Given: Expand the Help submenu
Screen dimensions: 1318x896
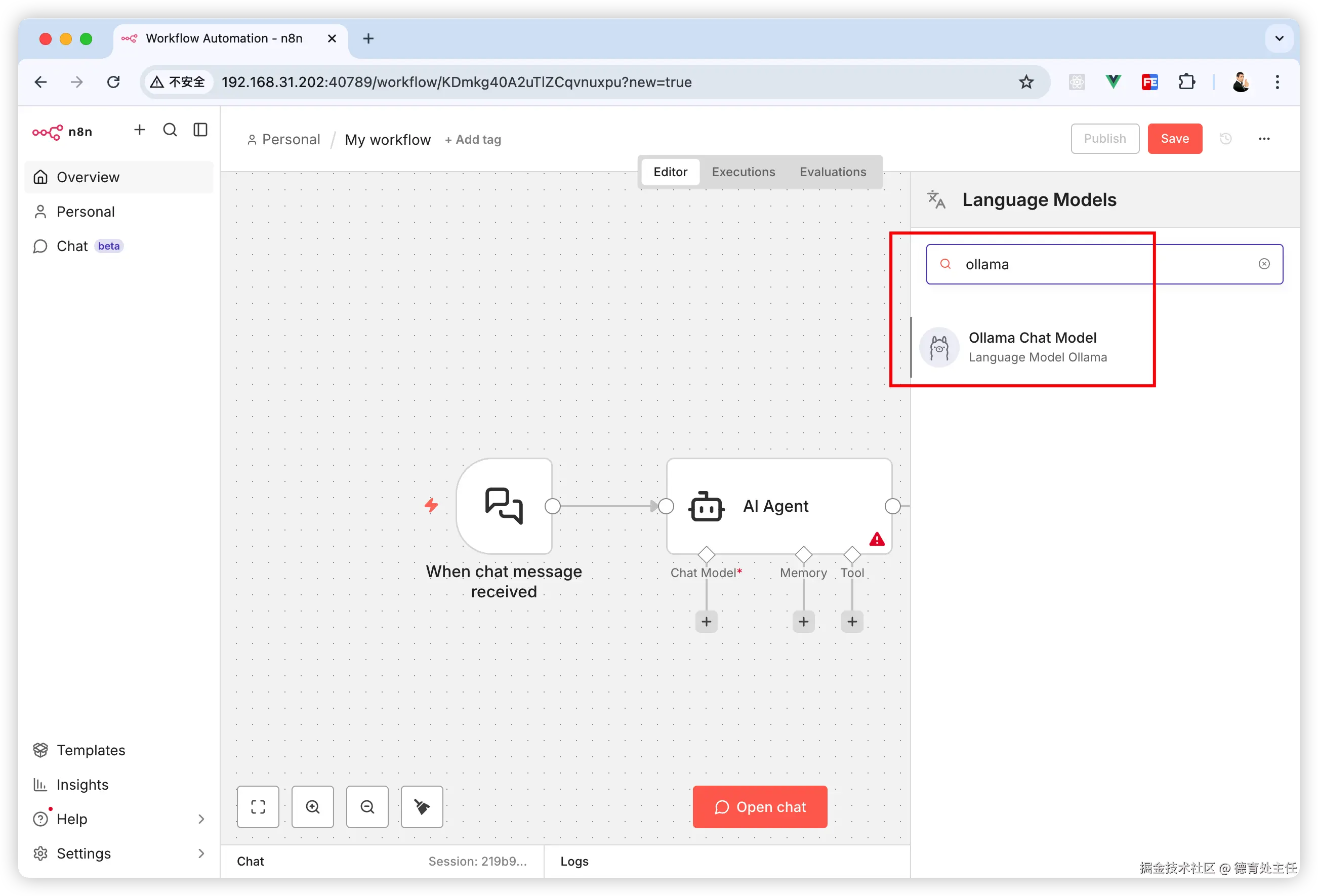Looking at the screenshot, I should coord(201,819).
